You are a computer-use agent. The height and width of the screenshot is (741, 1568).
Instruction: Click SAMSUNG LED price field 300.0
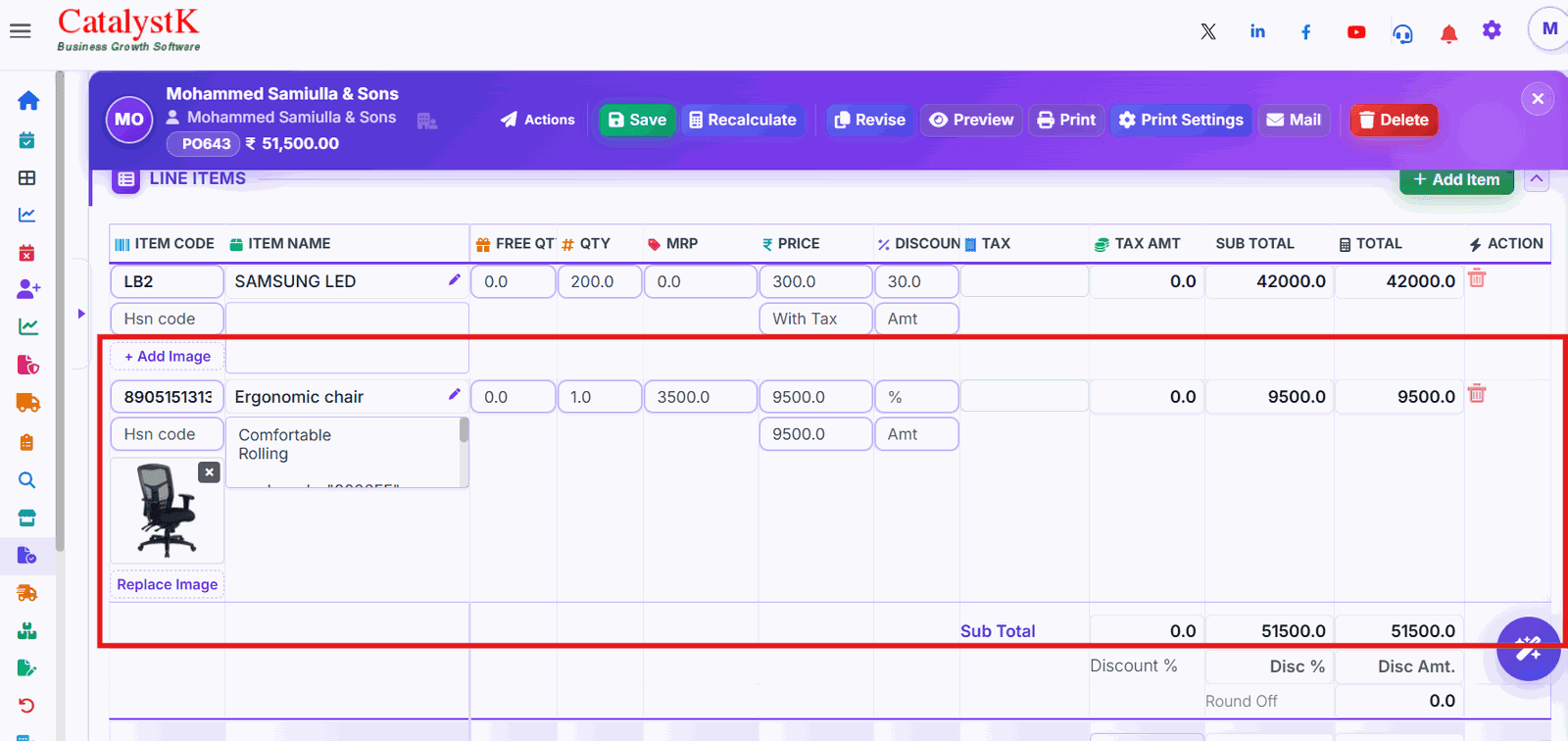point(815,281)
